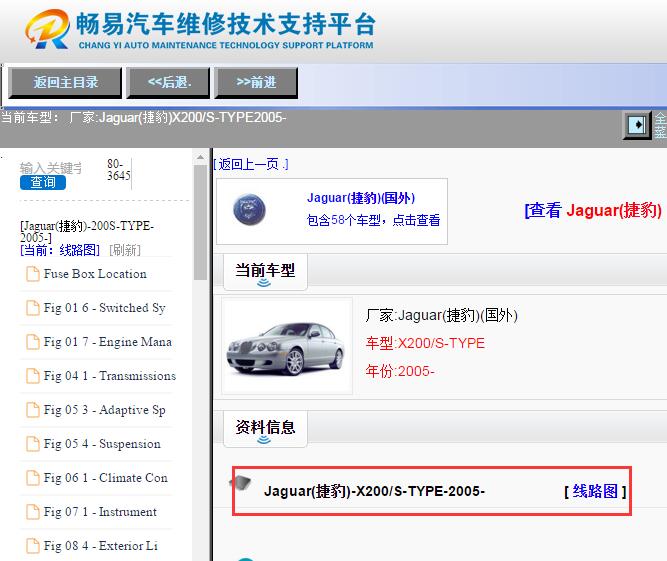Toggle the panel arrow icon at right

[x=637, y=125]
